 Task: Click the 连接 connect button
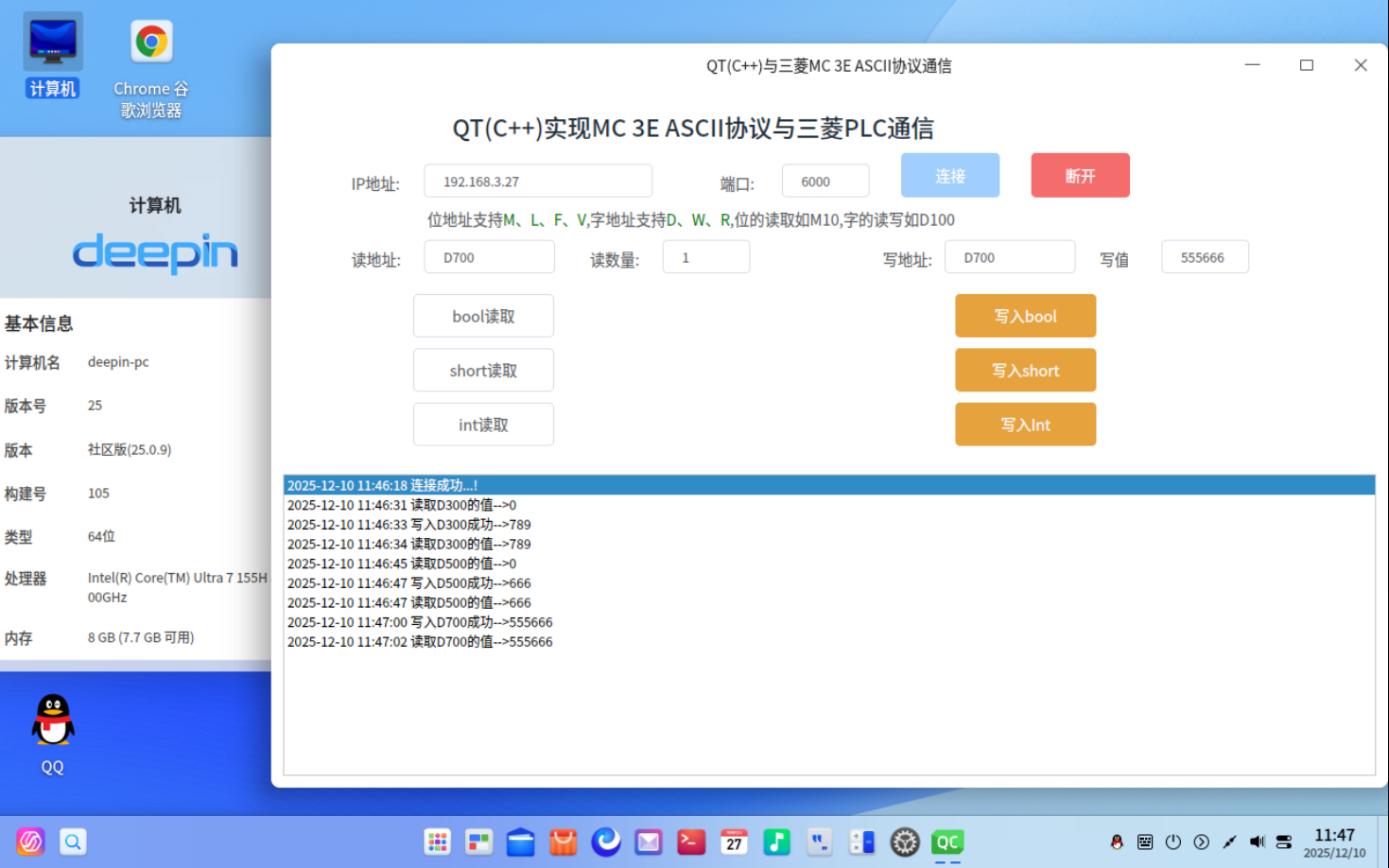click(x=949, y=175)
